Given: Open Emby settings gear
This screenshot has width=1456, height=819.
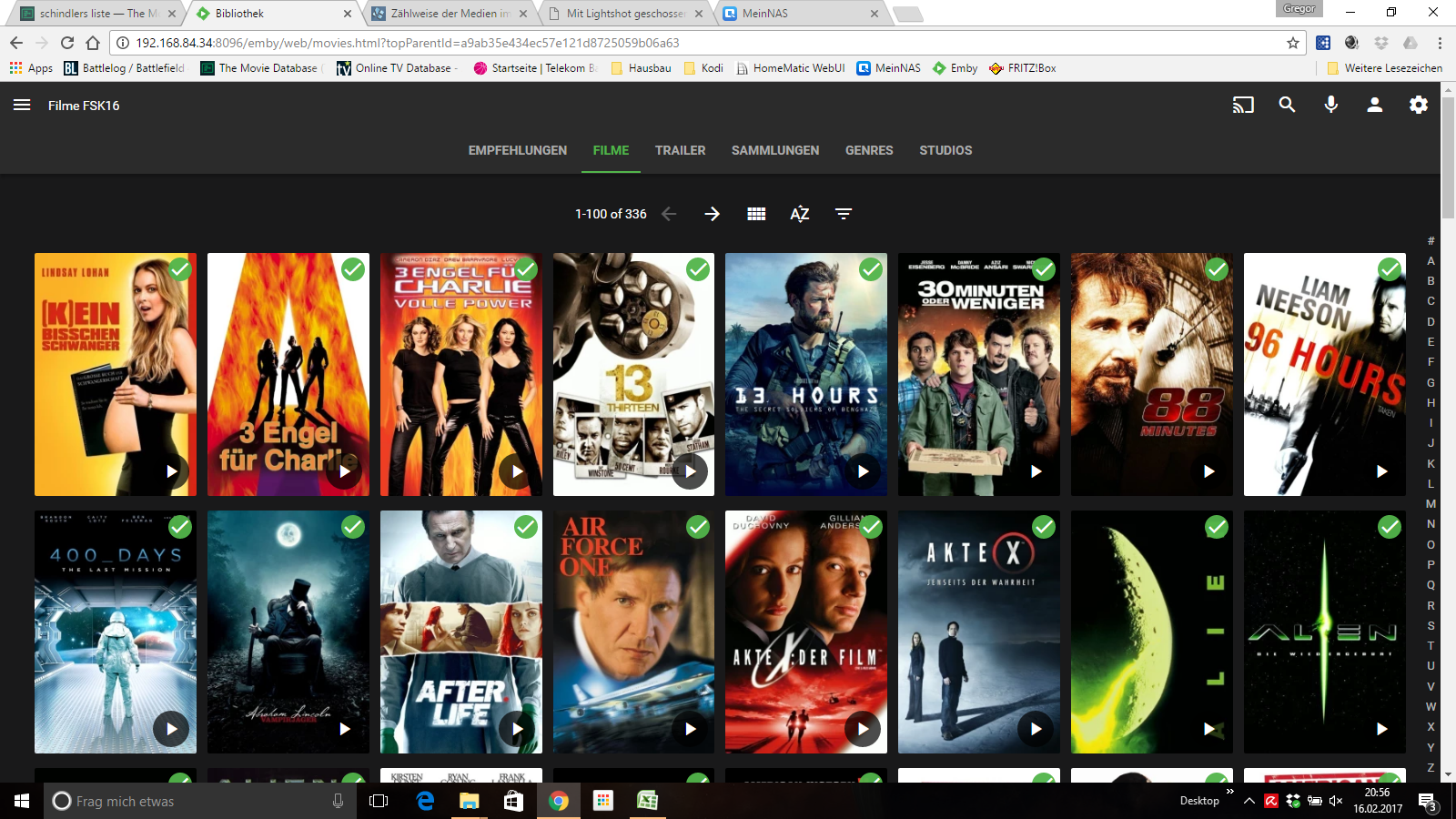Looking at the screenshot, I should [x=1419, y=106].
